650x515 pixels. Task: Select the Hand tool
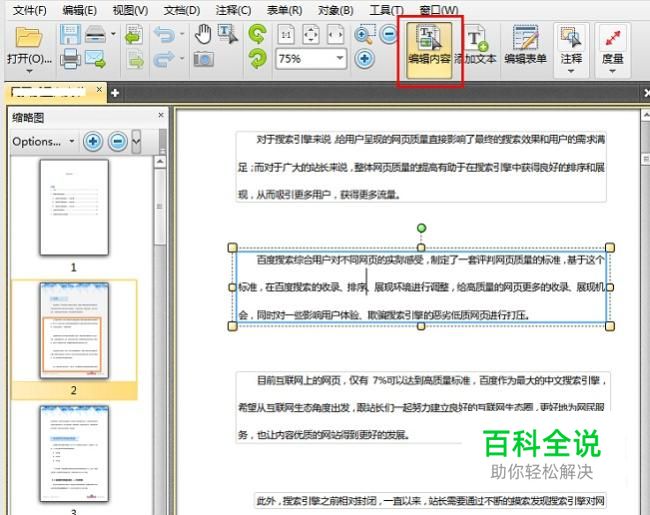[203, 34]
